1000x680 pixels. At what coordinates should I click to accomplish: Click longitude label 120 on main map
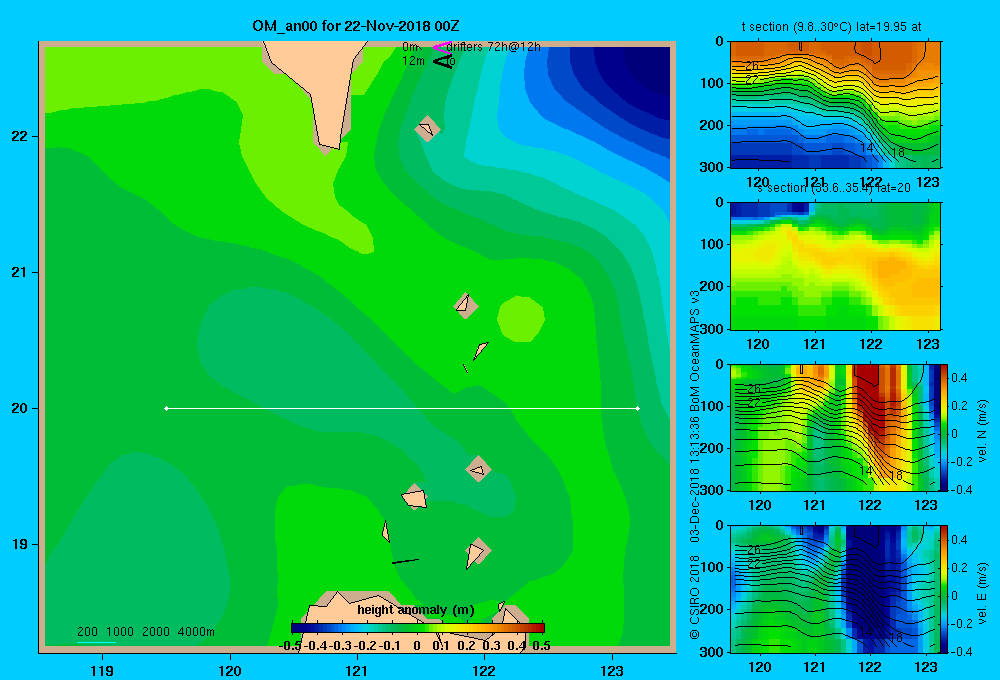tap(230, 670)
